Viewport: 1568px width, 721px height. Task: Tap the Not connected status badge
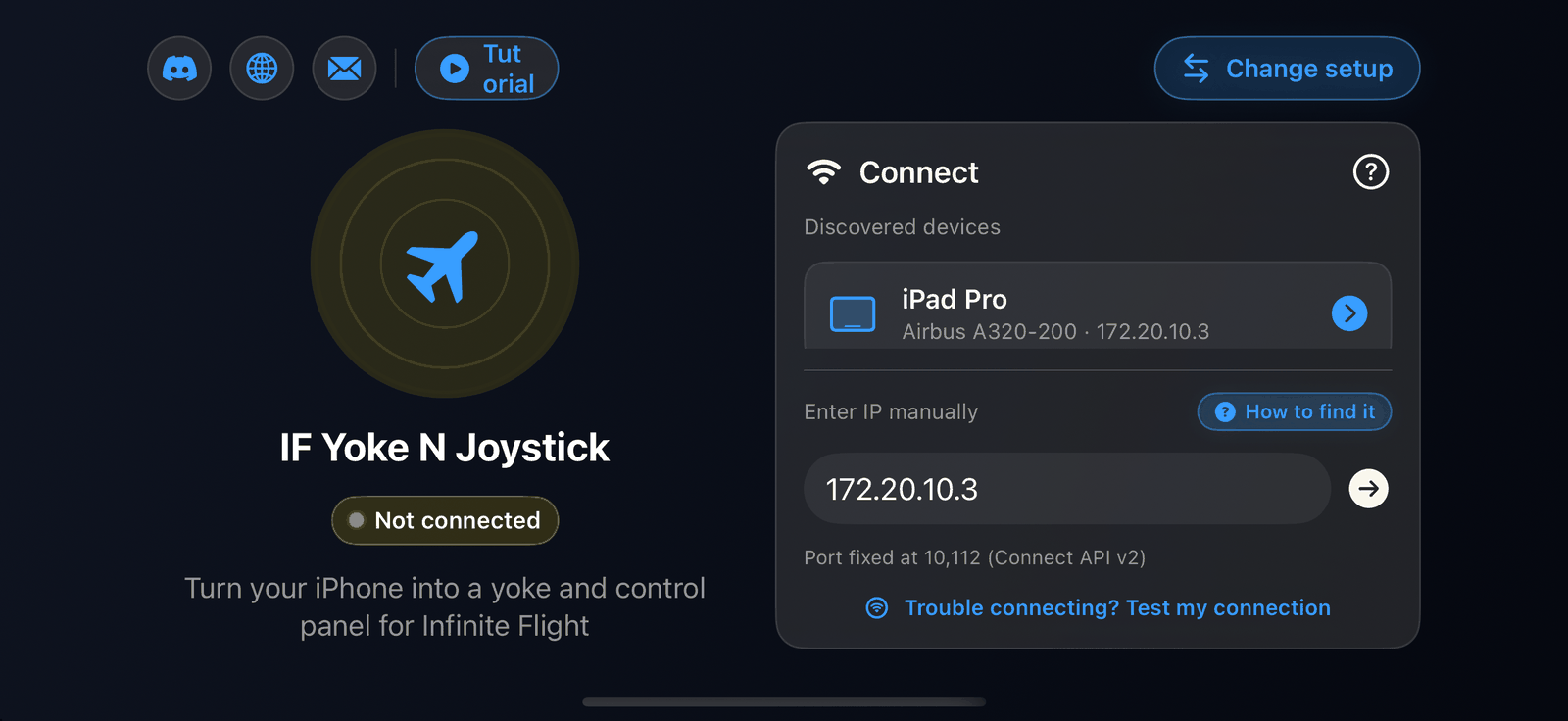tap(445, 520)
